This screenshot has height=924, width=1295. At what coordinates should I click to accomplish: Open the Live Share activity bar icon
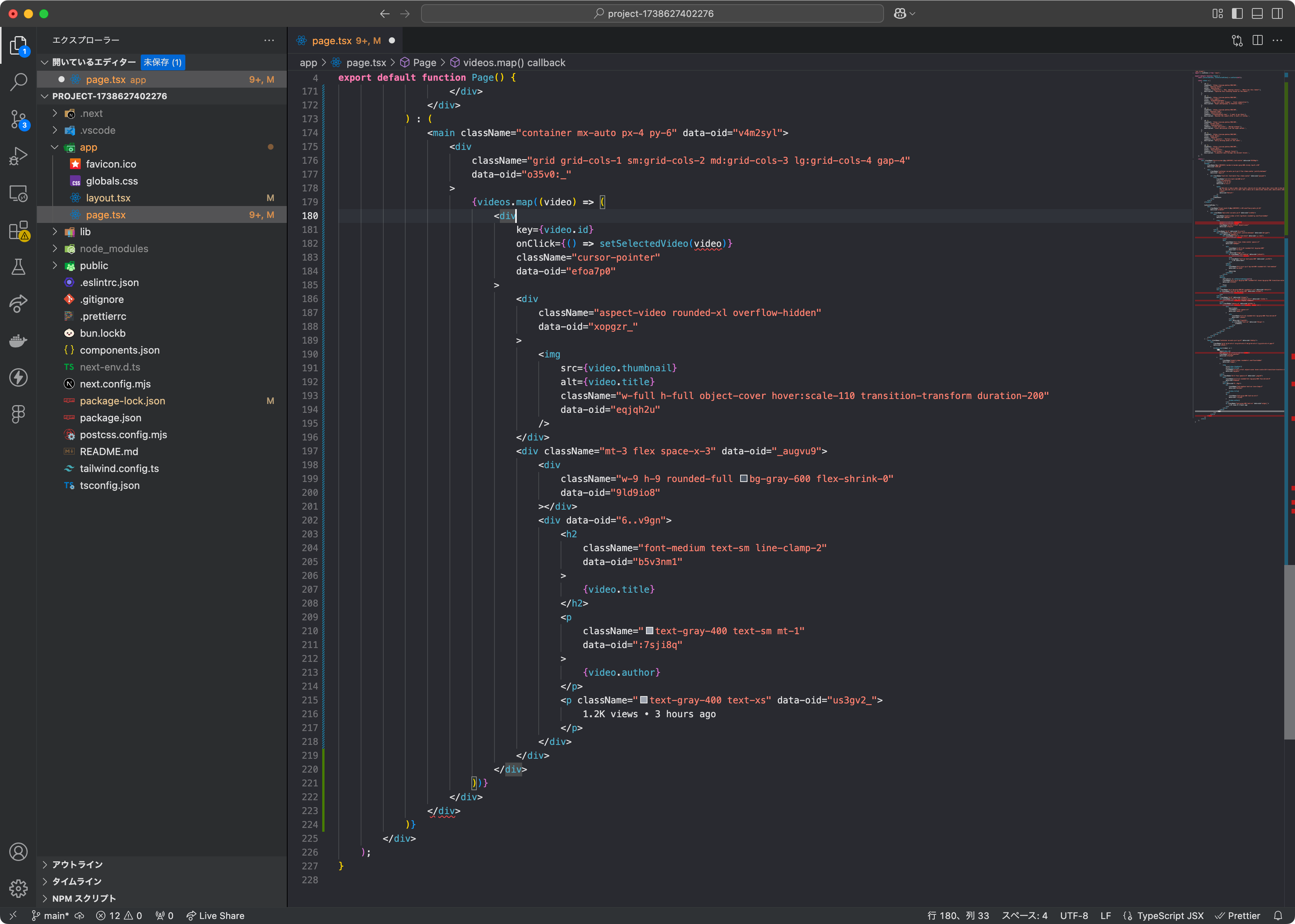pos(18,303)
